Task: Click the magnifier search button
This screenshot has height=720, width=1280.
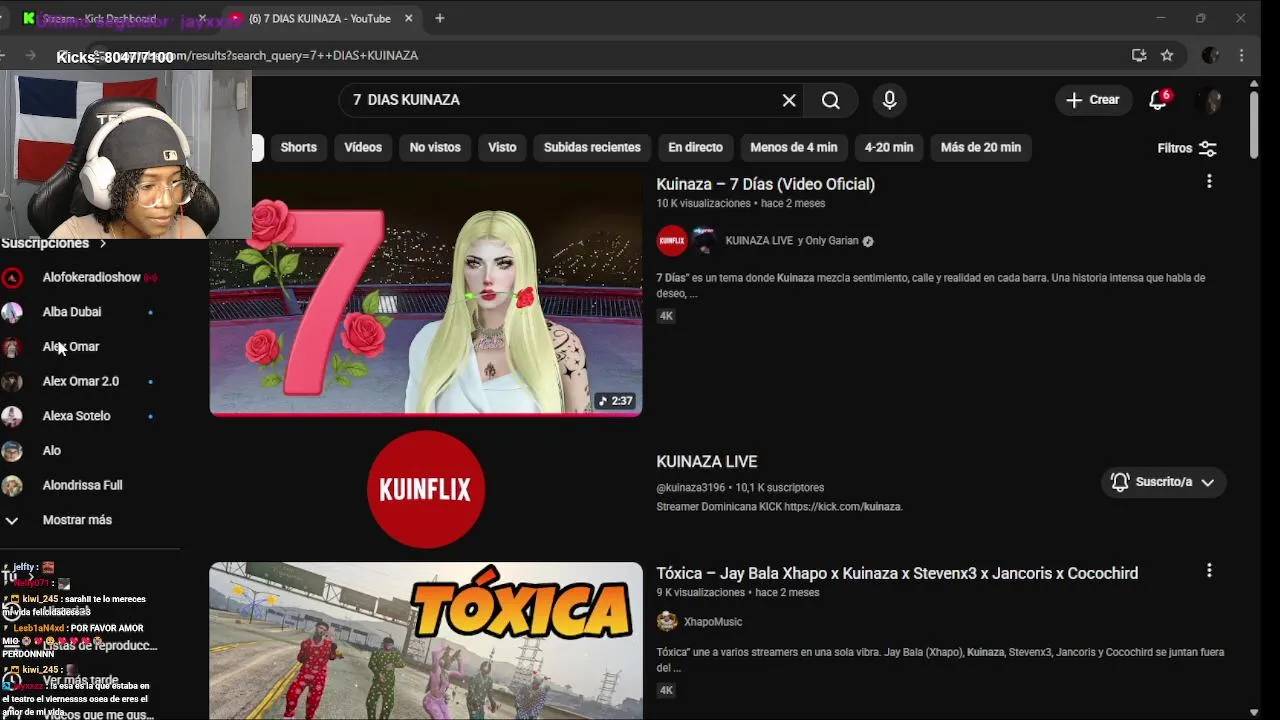Action: [x=831, y=100]
